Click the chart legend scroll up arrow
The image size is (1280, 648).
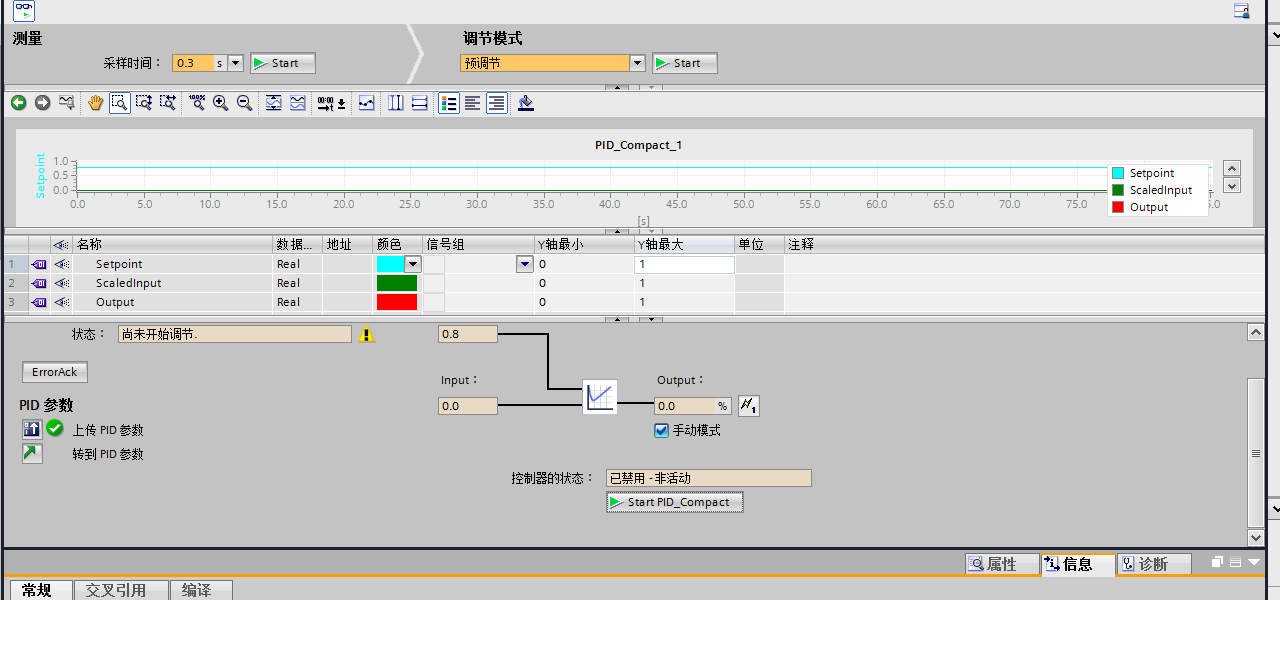click(1232, 169)
